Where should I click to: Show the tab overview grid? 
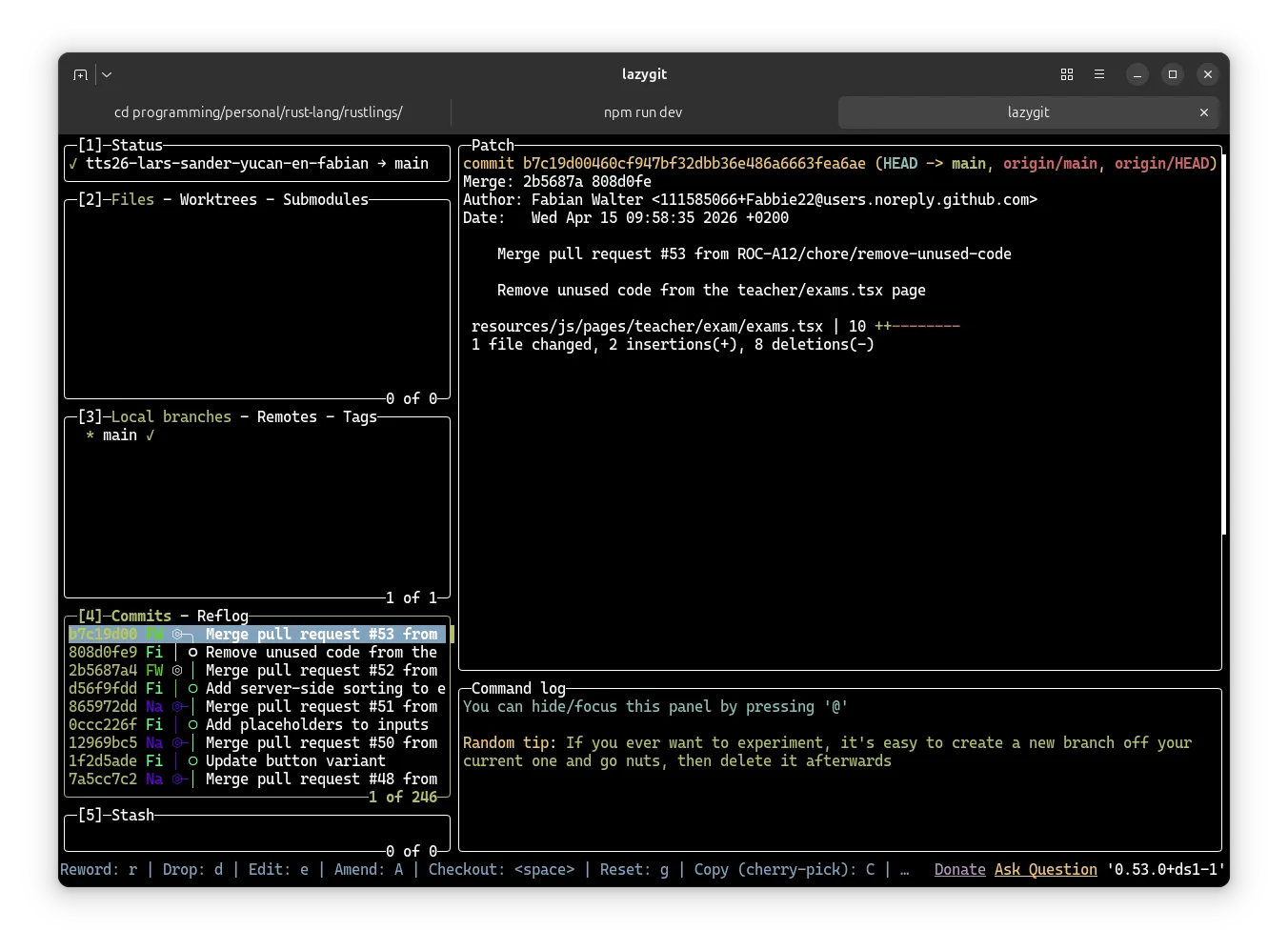[x=1067, y=74]
